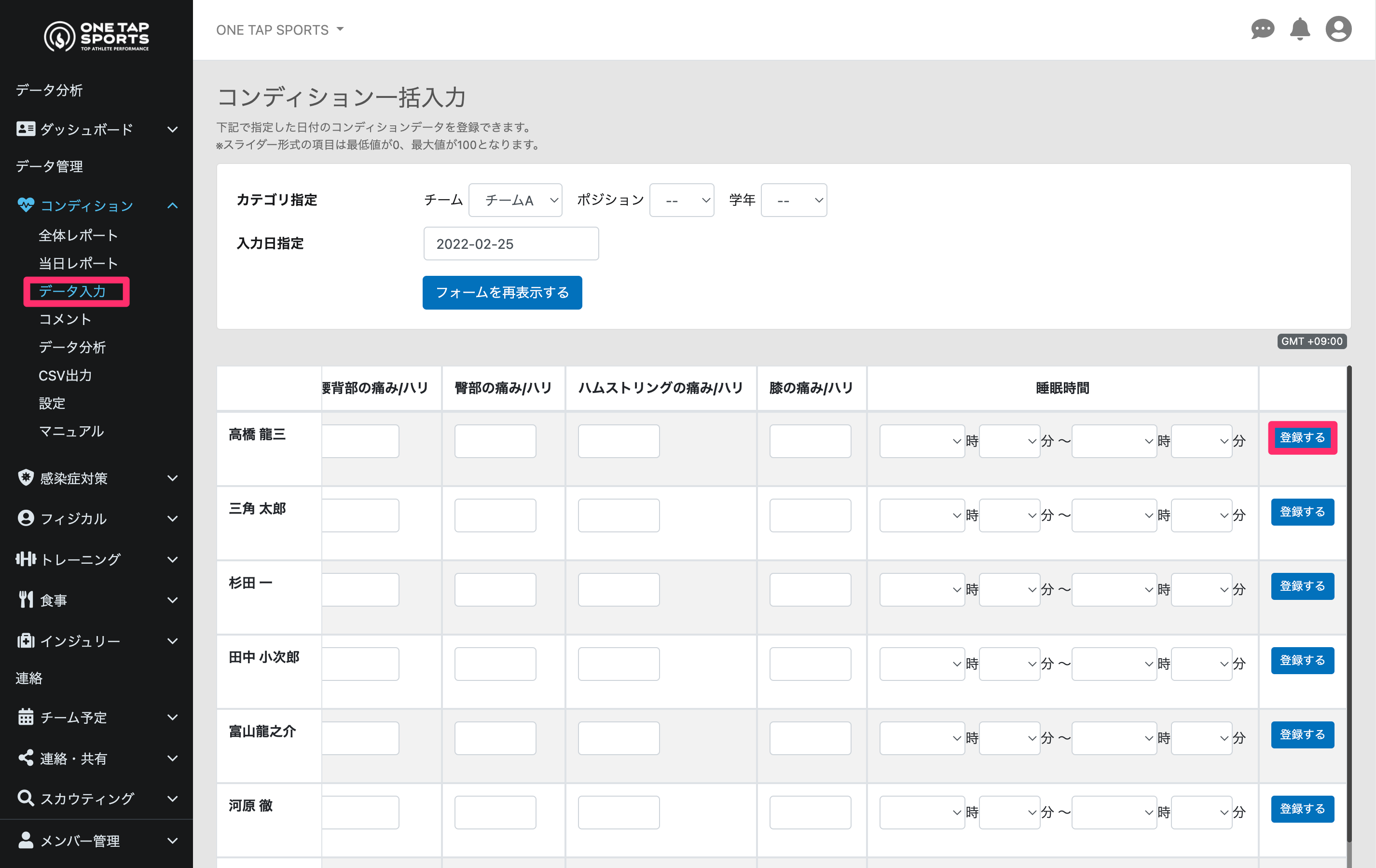Click the 入力日指定 date field
The image size is (1376, 868).
click(x=511, y=244)
